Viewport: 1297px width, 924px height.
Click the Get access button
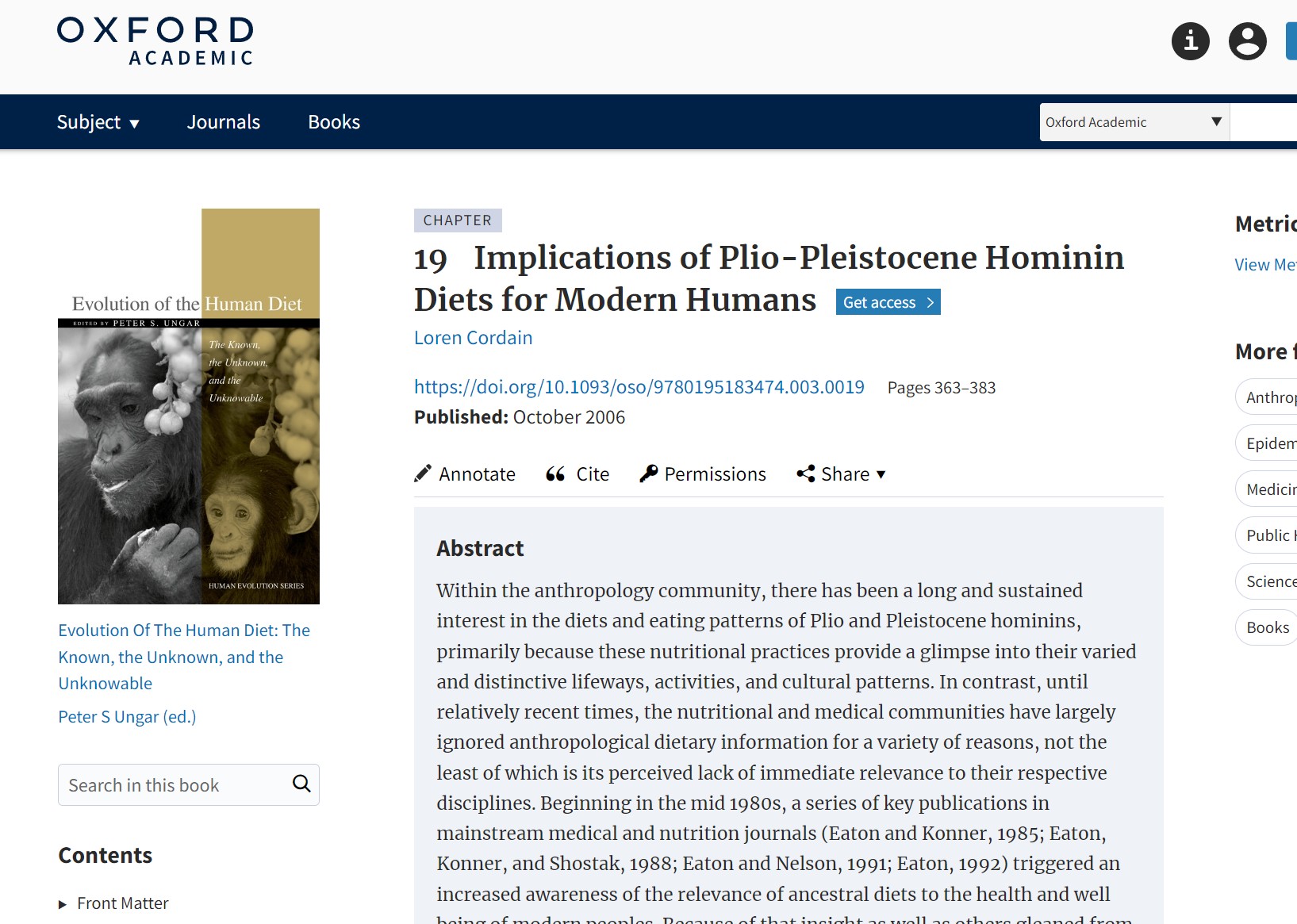887,302
